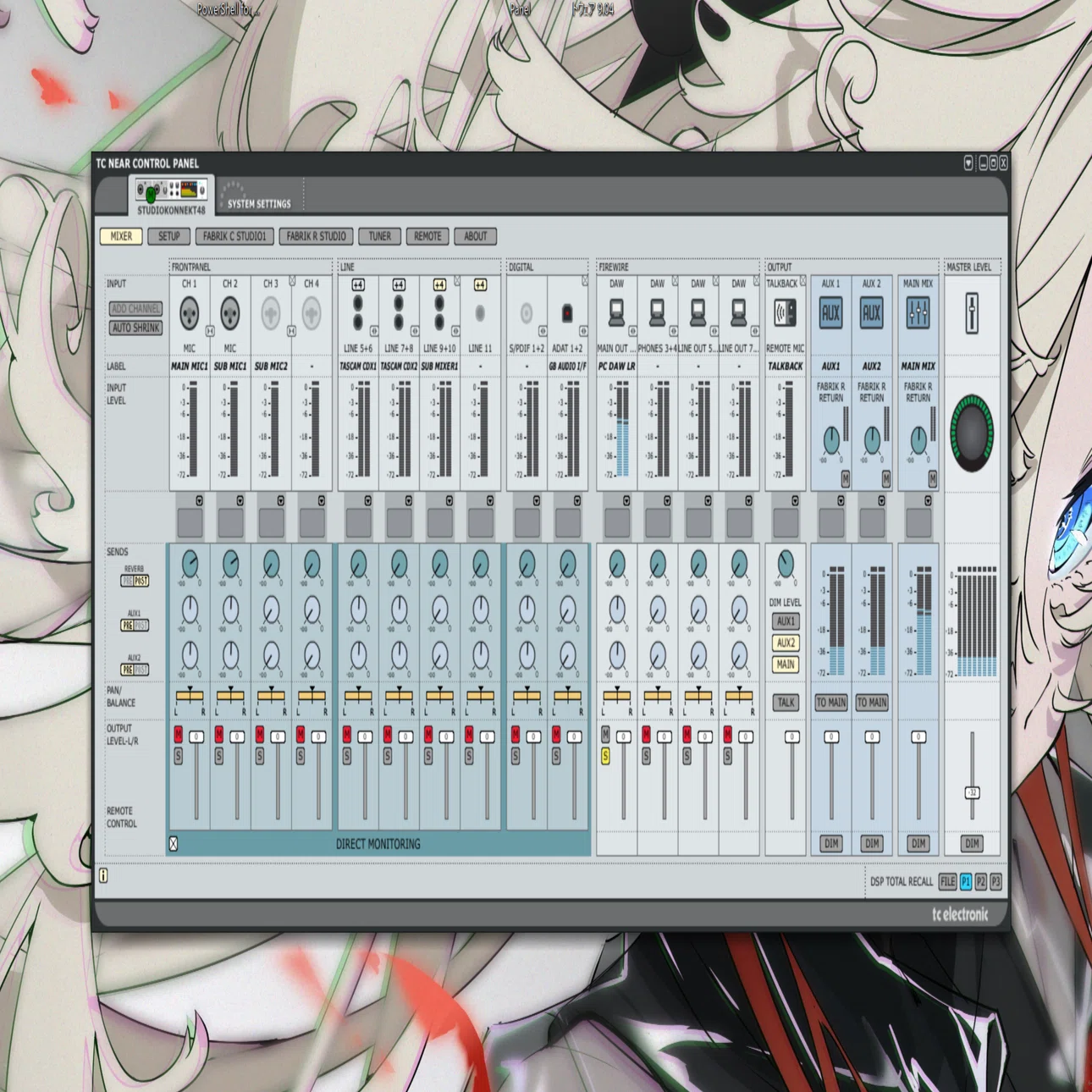Click the MAIN MIX faders icon
Screen dimensions: 1092x1092
point(918,313)
